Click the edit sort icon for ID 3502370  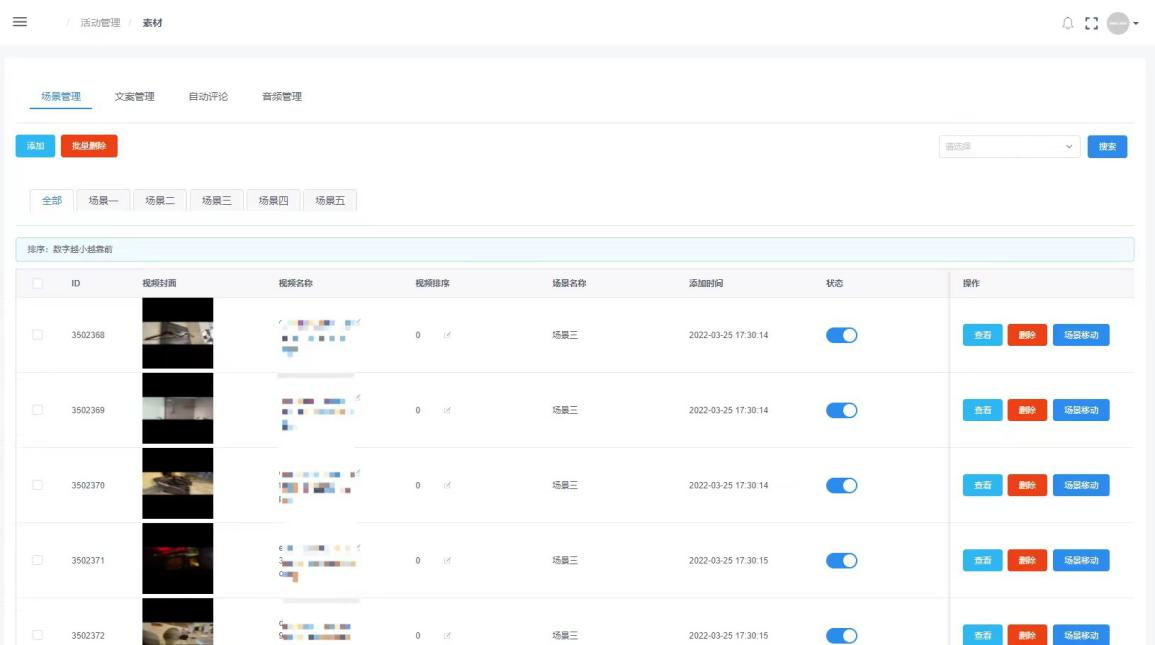pyautogui.click(x=447, y=485)
